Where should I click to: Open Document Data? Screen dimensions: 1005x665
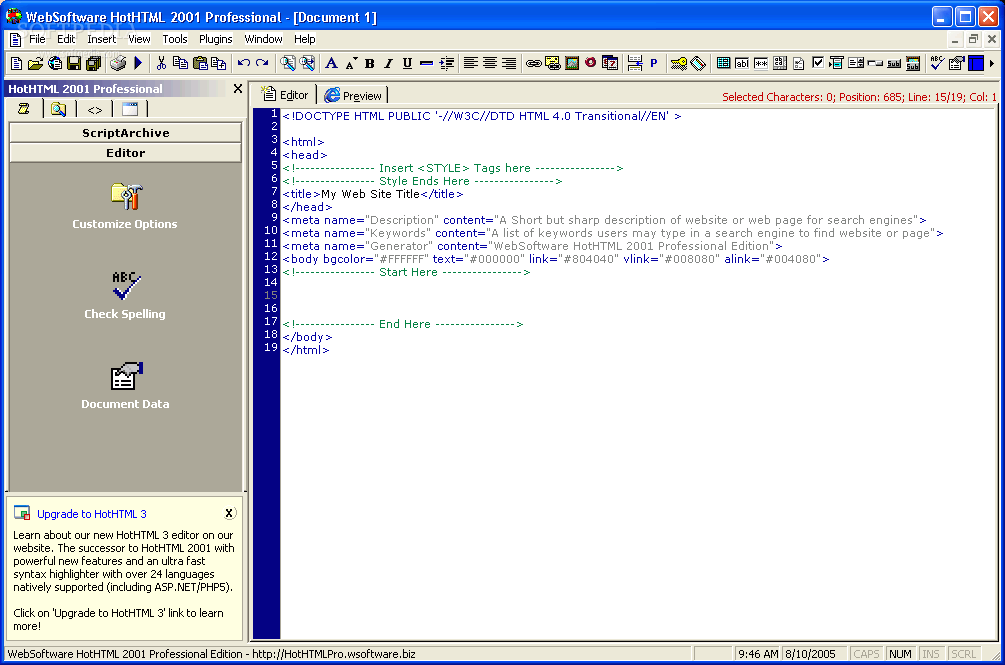tap(125, 386)
